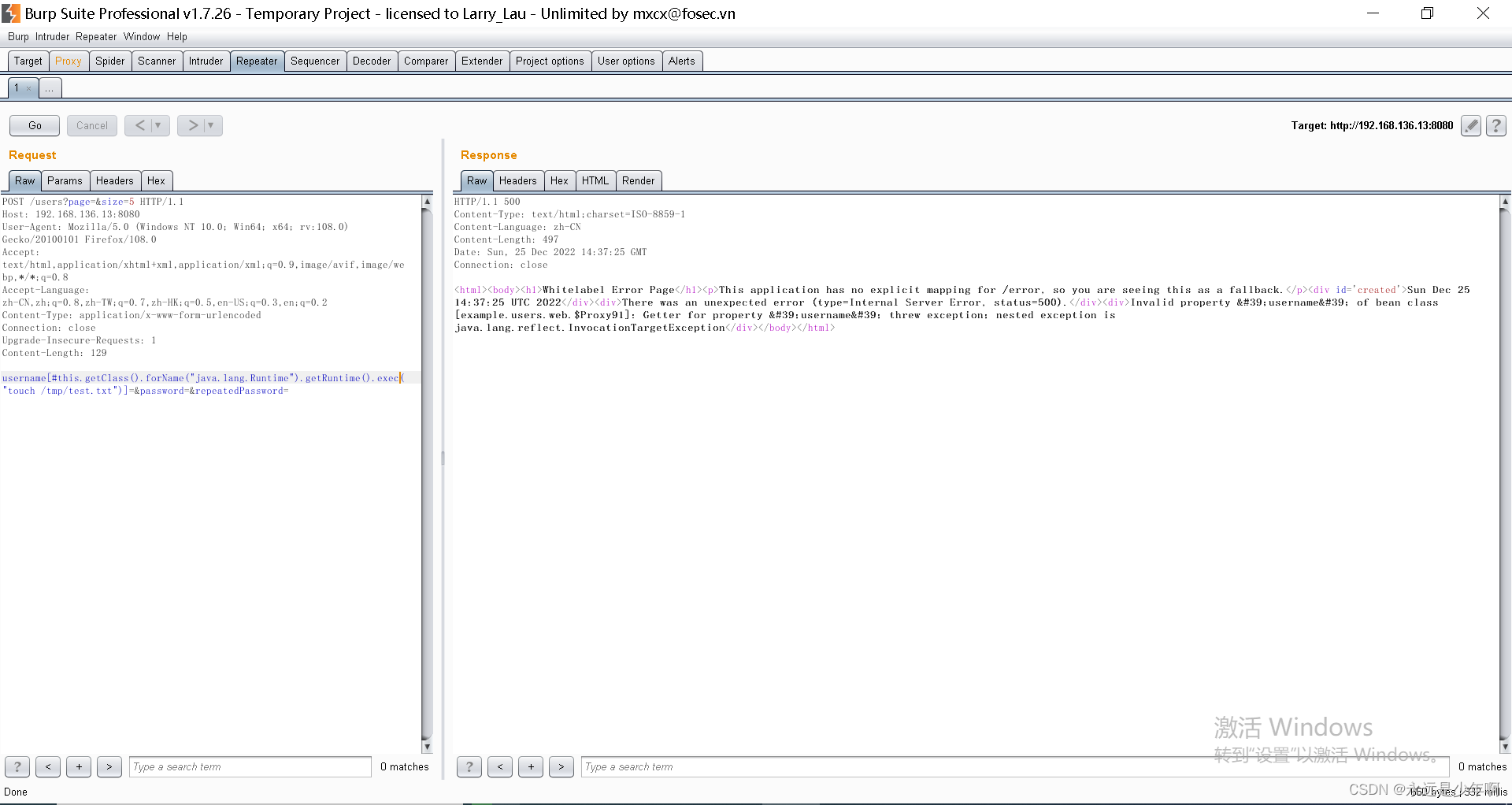Viewport: 1512px width, 805px height.
Task: Switch to the Extender tab
Action: point(482,61)
